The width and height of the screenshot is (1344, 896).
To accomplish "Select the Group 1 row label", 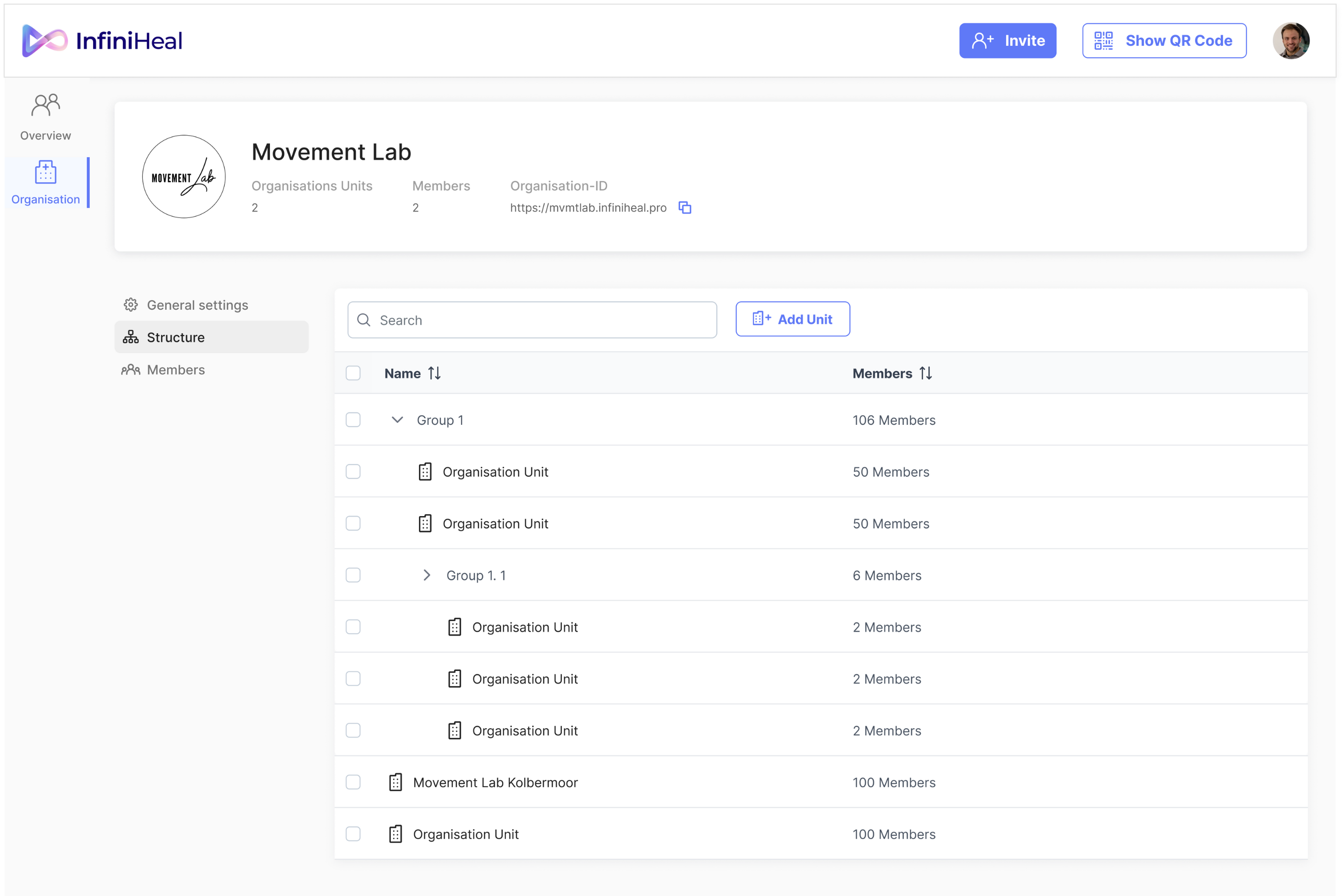I will (440, 420).
